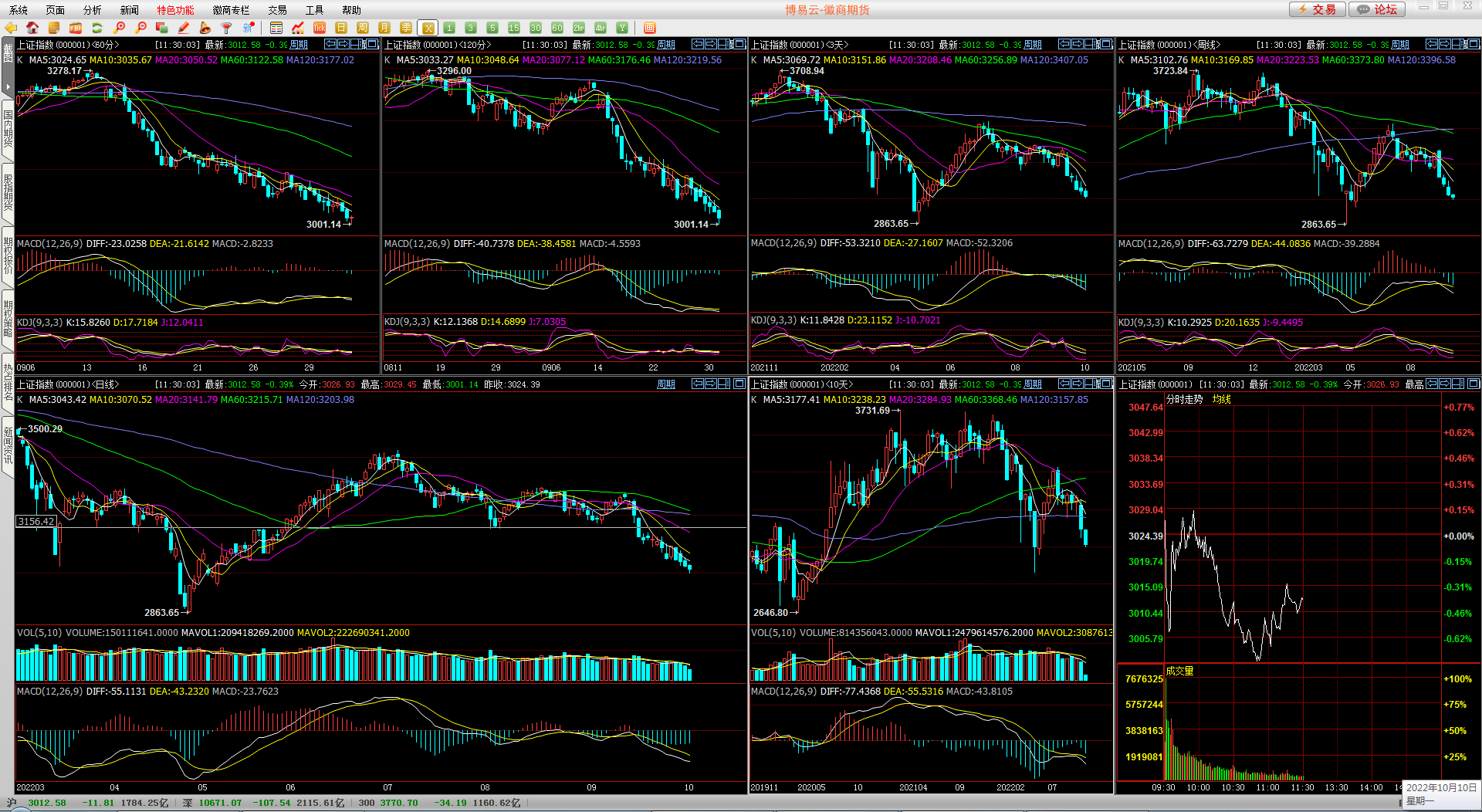Select the 分时走势 label in intraday panel
Screen dimensions: 1482x812
click(x=1184, y=400)
